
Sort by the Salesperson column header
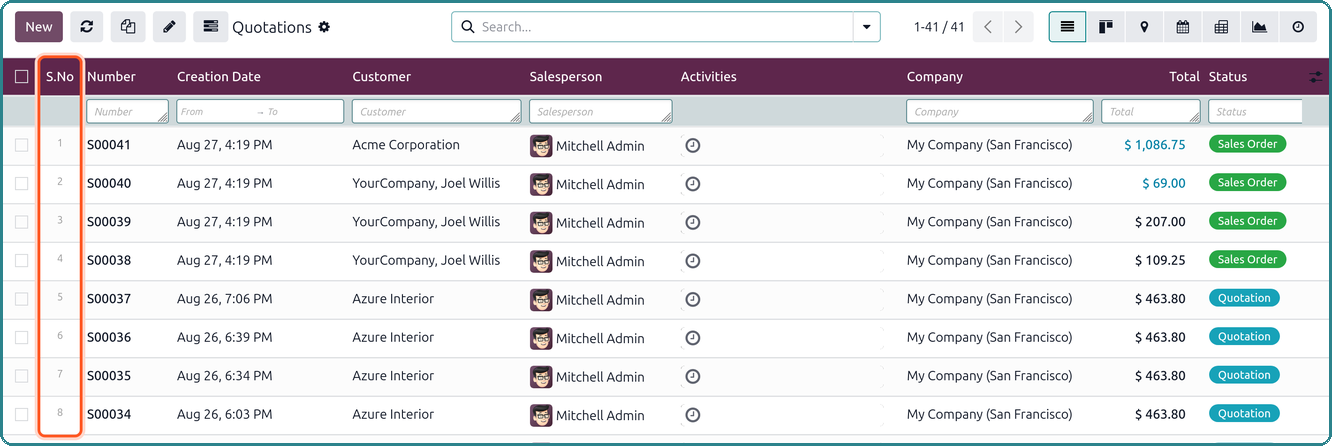coord(566,77)
